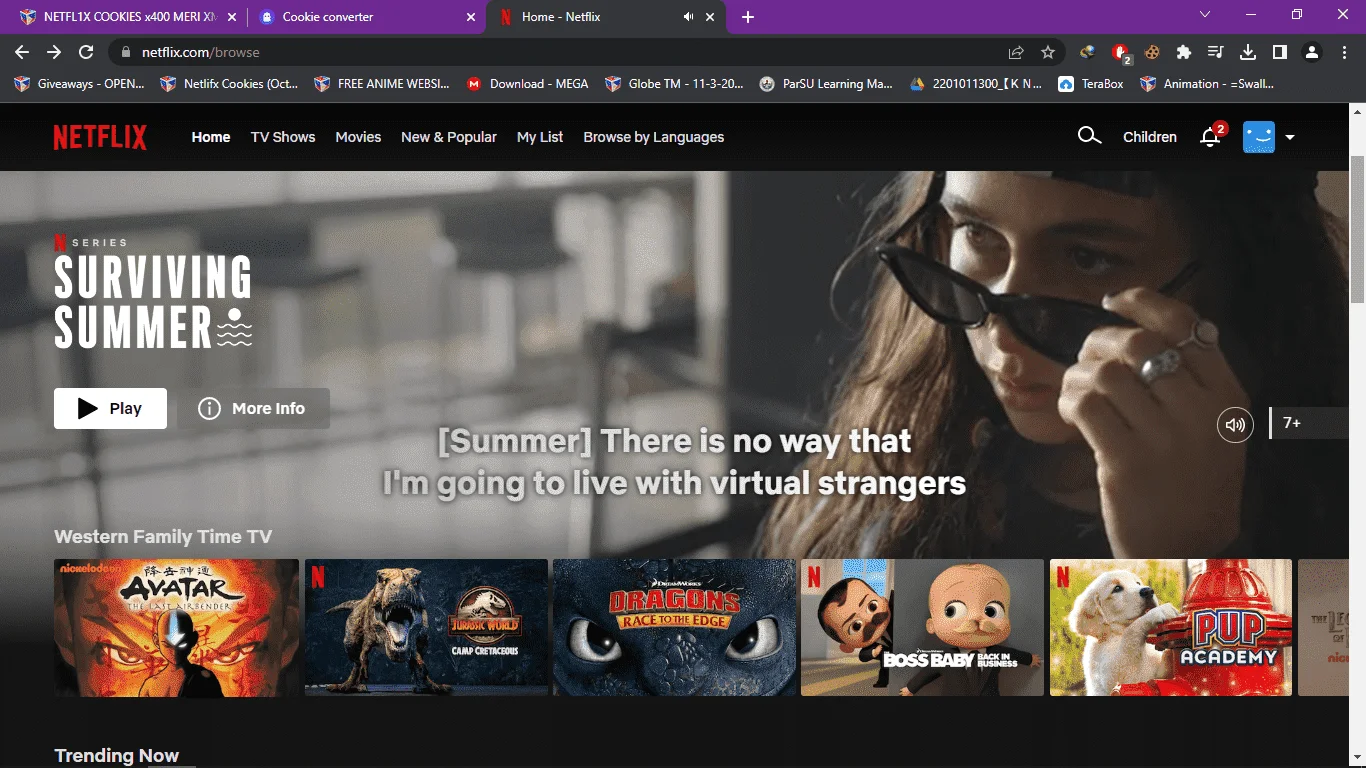Open the Chrome extensions puzzle icon
This screenshot has height=768, width=1366.
pos(1184,52)
